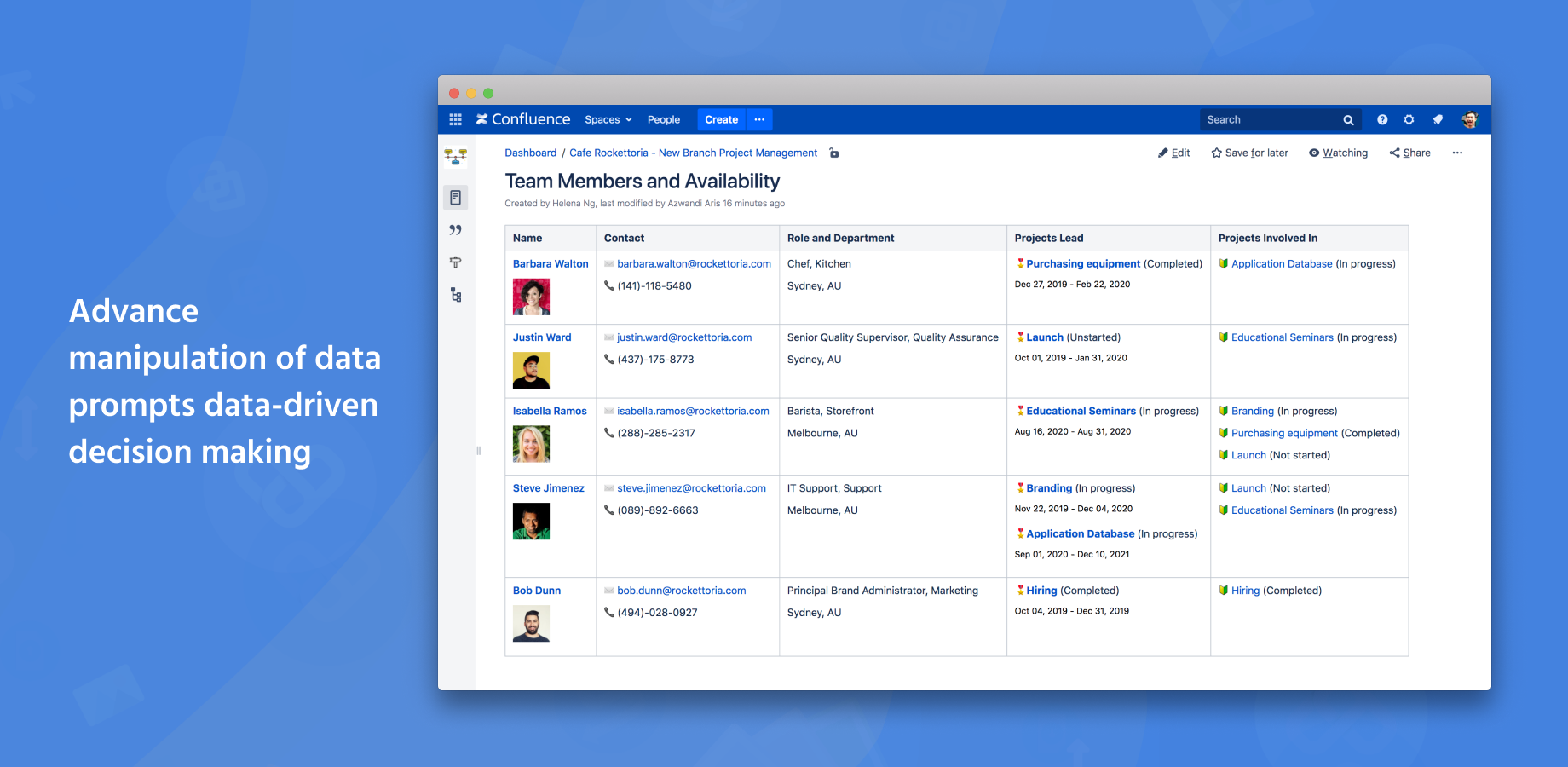
Task: Click the Create button
Action: pos(722,120)
